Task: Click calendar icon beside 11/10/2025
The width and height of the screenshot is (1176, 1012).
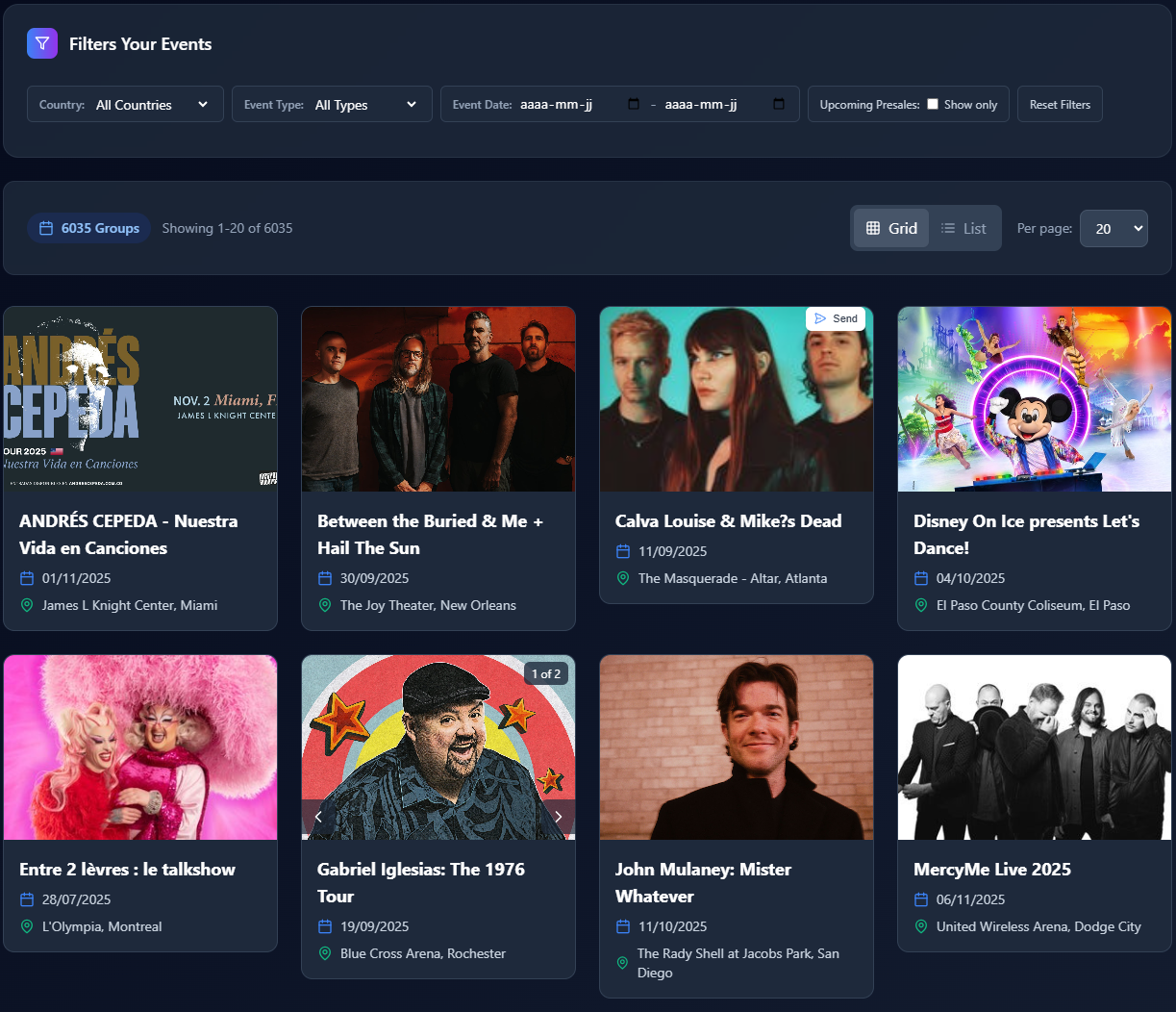Action: [x=623, y=926]
